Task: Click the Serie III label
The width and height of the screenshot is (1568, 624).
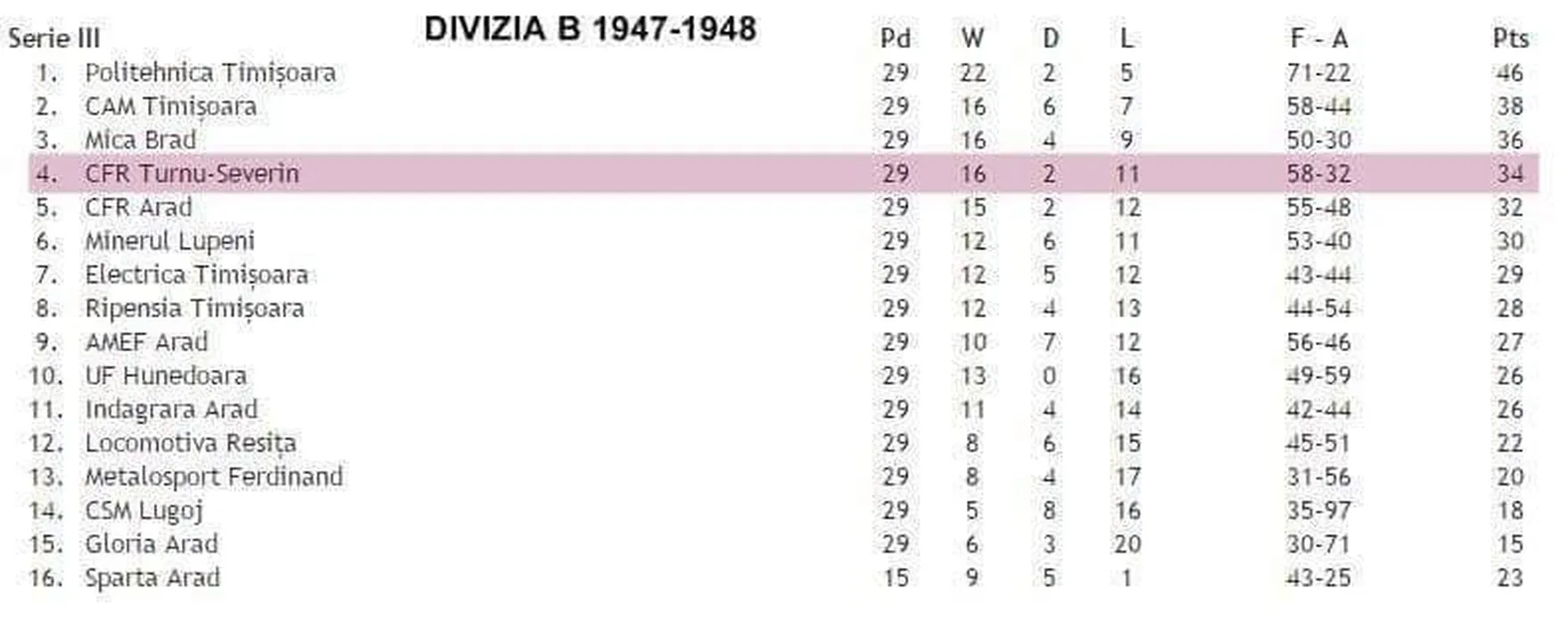Action: [x=54, y=38]
